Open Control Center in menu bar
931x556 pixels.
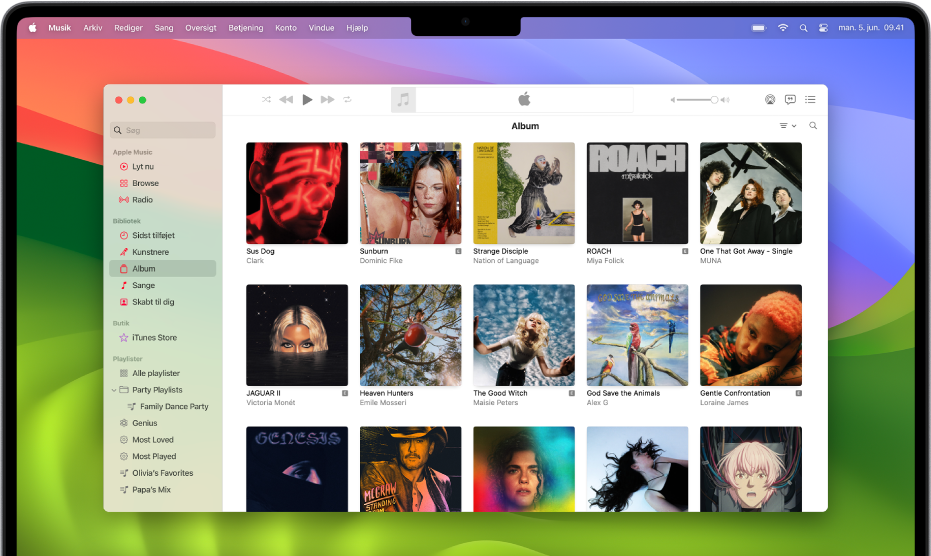[x=824, y=28]
